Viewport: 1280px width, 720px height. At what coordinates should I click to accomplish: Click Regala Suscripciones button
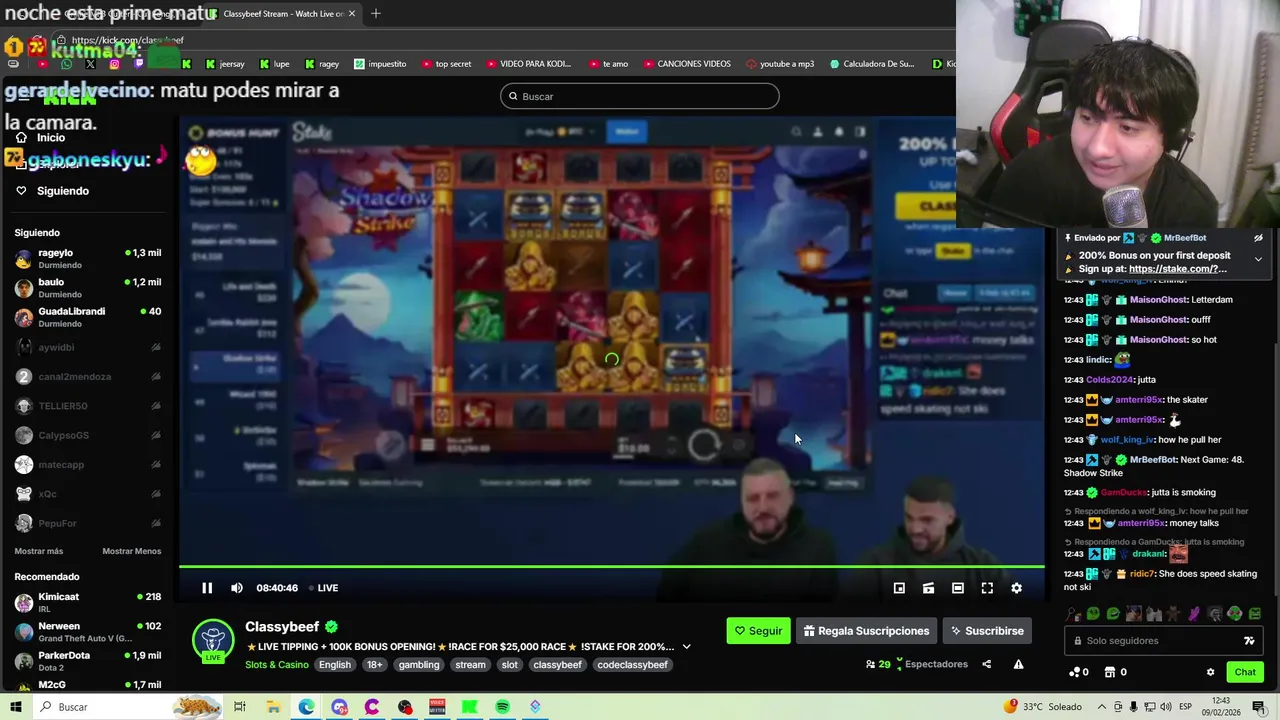[x=866, y=631]
